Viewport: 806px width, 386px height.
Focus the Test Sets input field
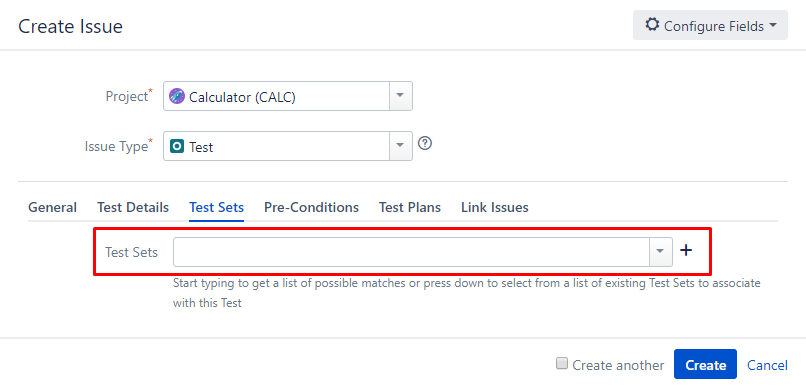pyautogui.click(x=412, y=252)
